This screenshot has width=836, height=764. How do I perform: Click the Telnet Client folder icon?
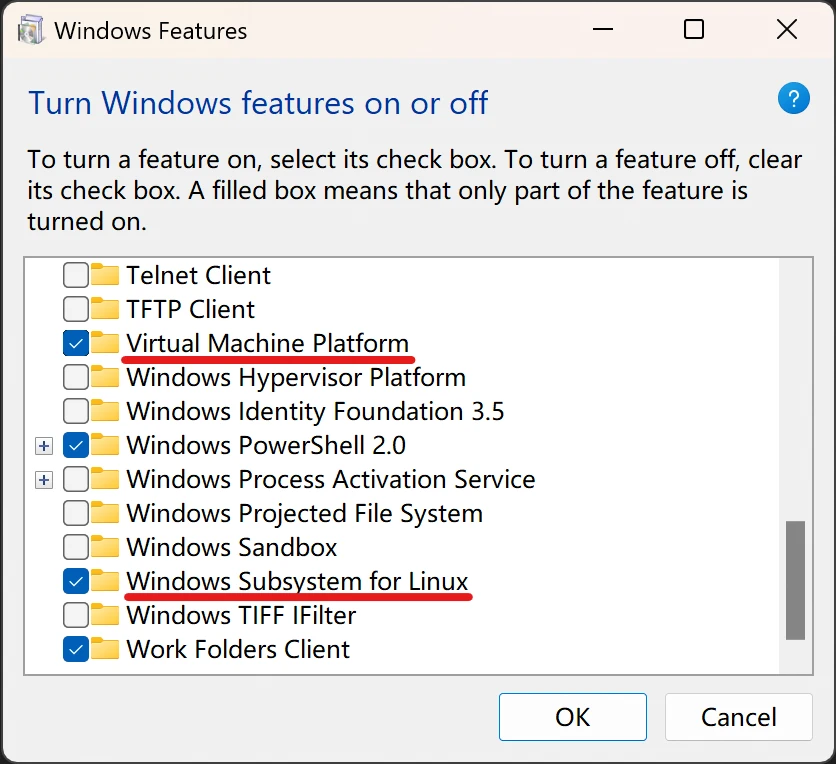click(x=105, y=275)
